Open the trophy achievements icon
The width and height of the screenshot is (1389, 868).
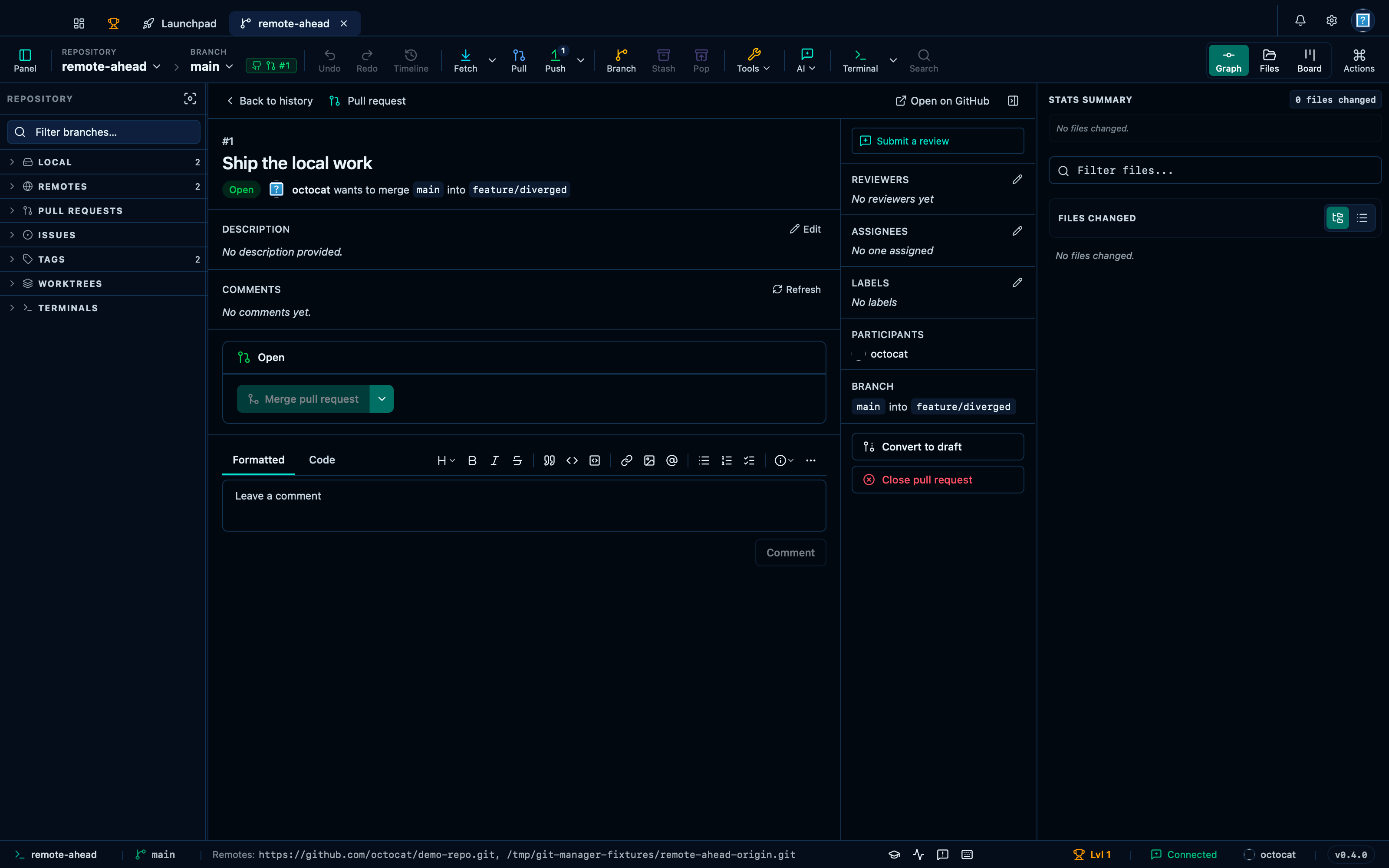[114, 23]
